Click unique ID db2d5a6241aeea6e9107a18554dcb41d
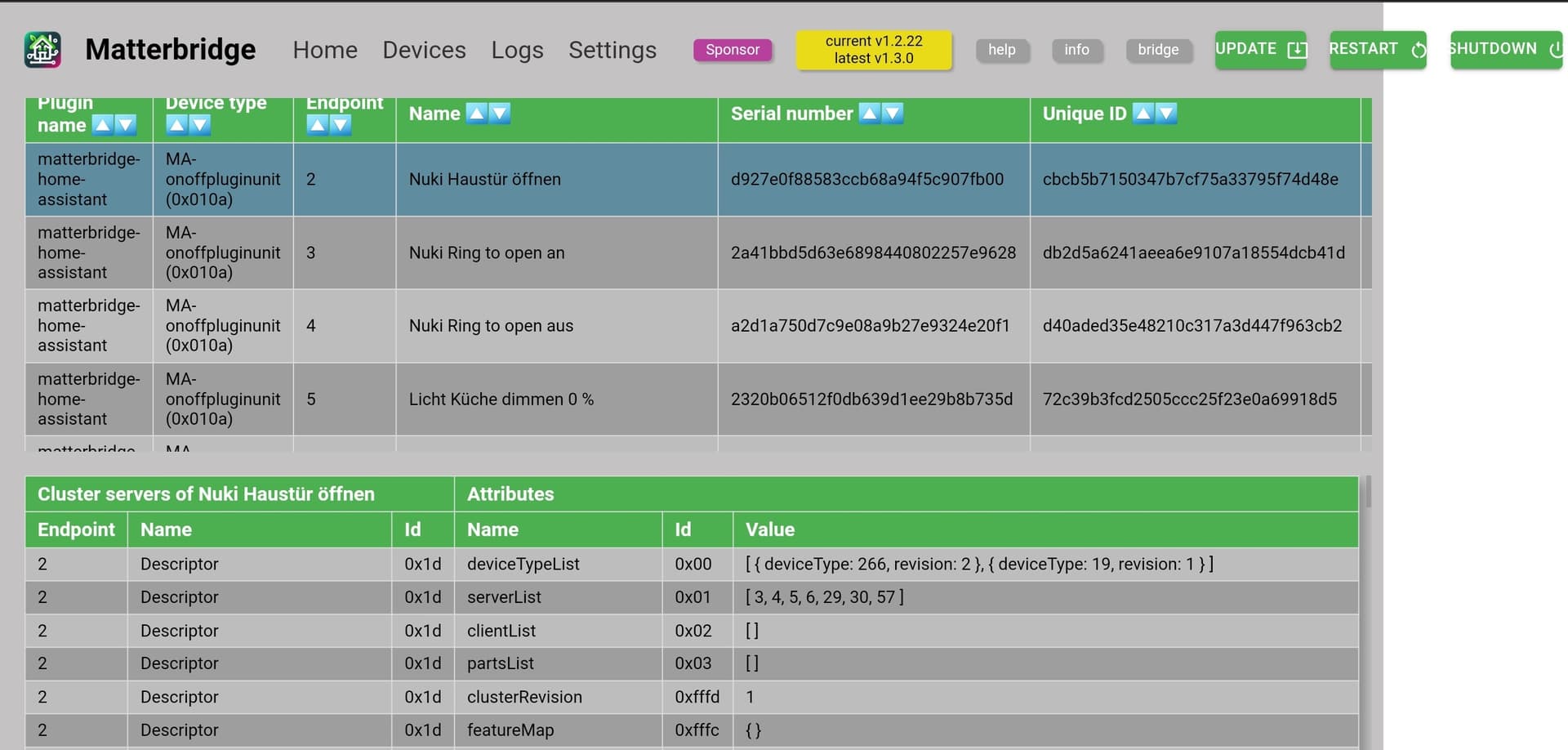Image resolution: width=1568 pixels, height=750 pixels. point(1194,253)
